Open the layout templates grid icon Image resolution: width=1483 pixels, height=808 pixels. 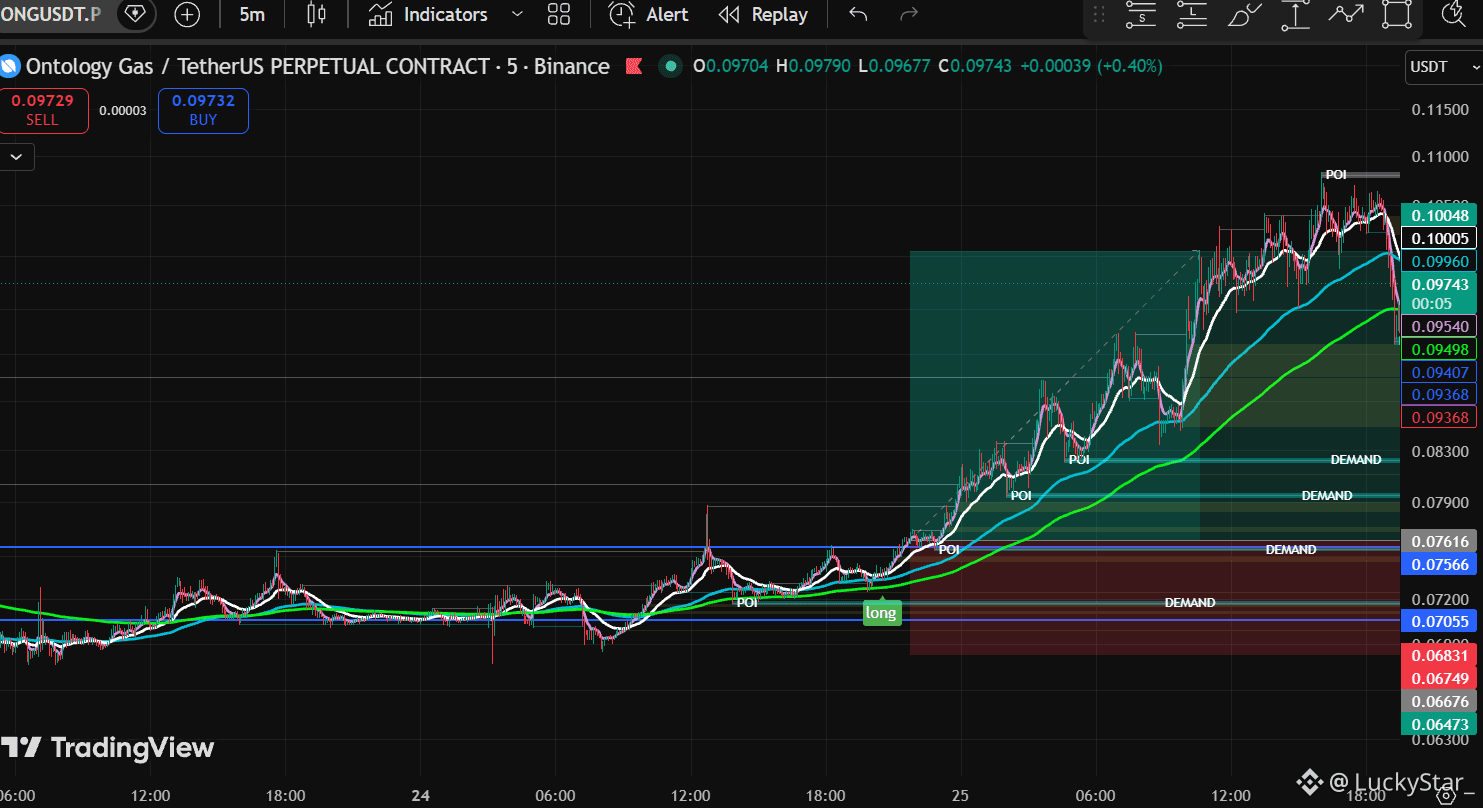[x=560, y=15]
